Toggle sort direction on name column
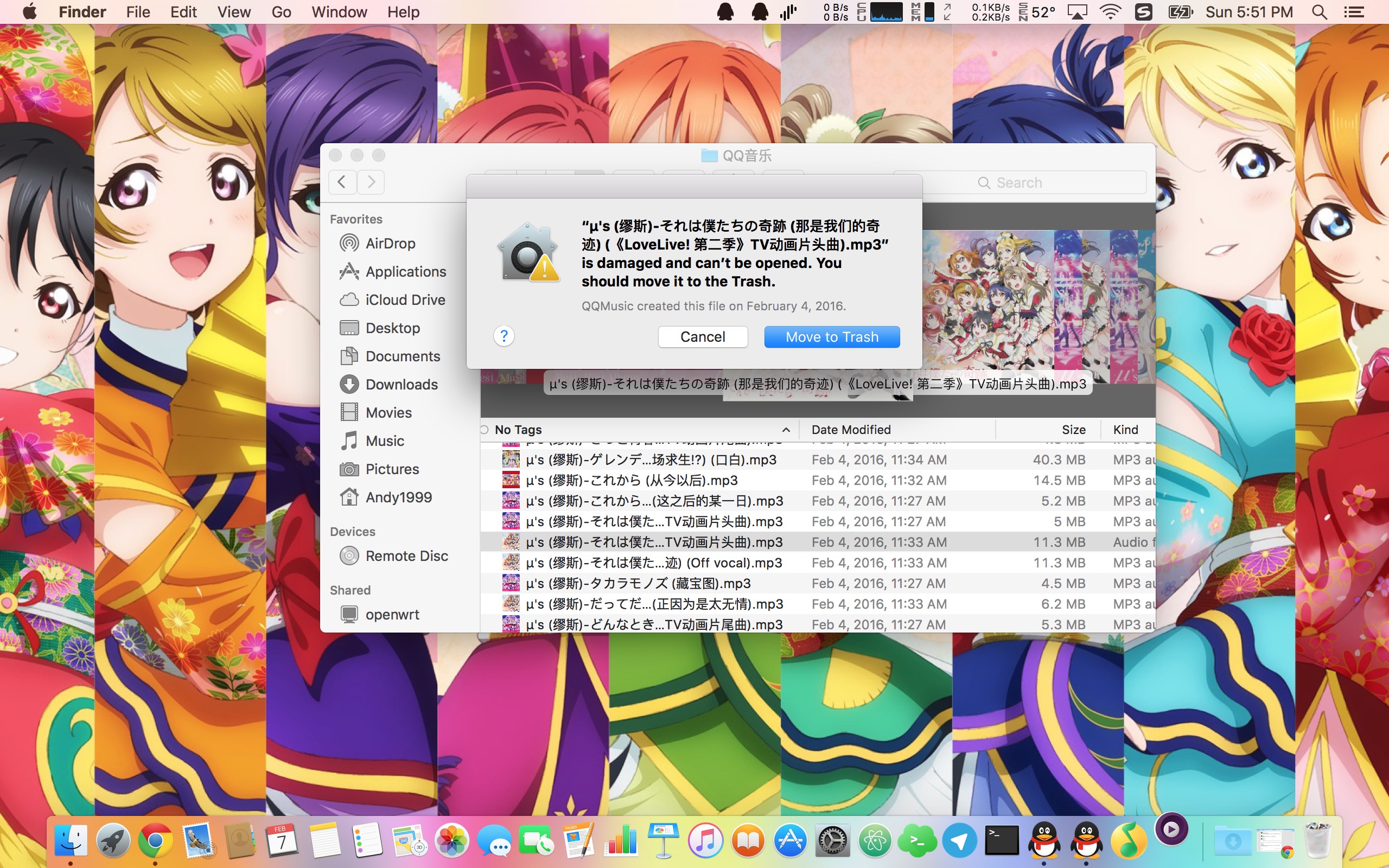Screen dimensions: 1389x868 (x=786, y=430)
